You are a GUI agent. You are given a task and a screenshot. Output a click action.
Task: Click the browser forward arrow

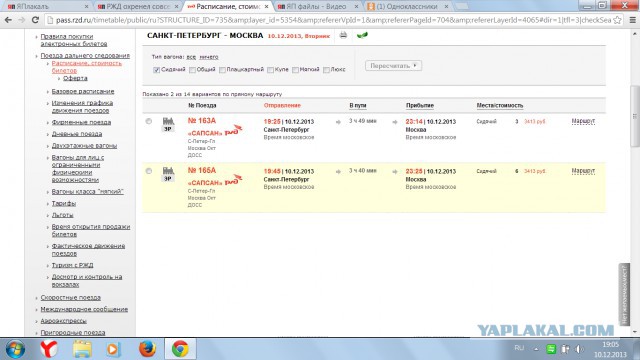[x=22, y=20]
